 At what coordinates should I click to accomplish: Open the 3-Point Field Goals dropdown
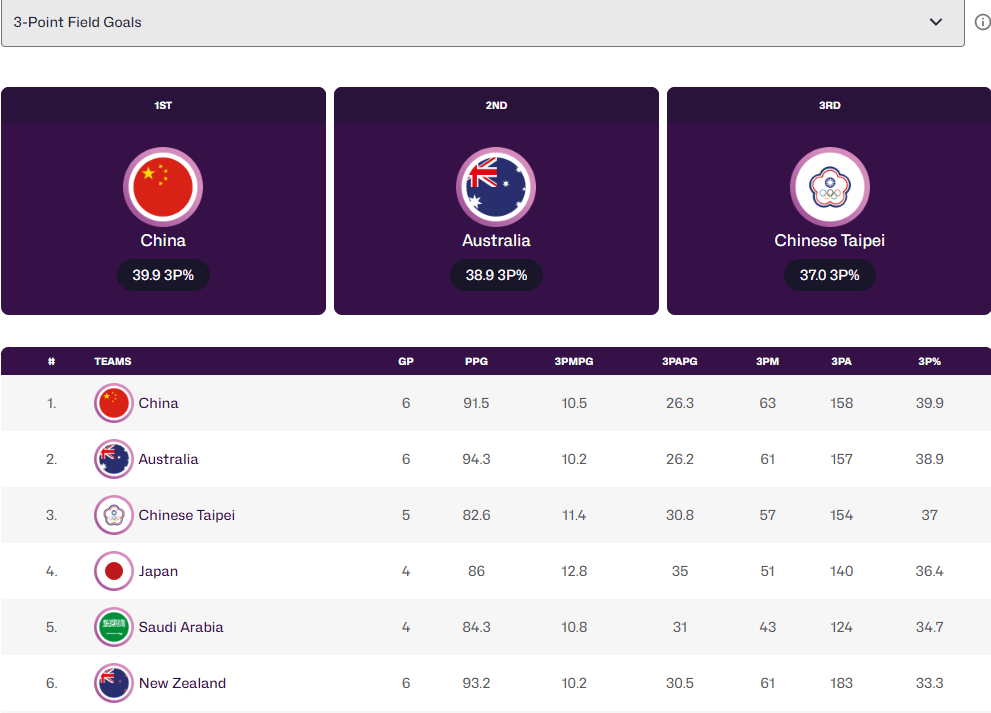[x=482, y=22]
